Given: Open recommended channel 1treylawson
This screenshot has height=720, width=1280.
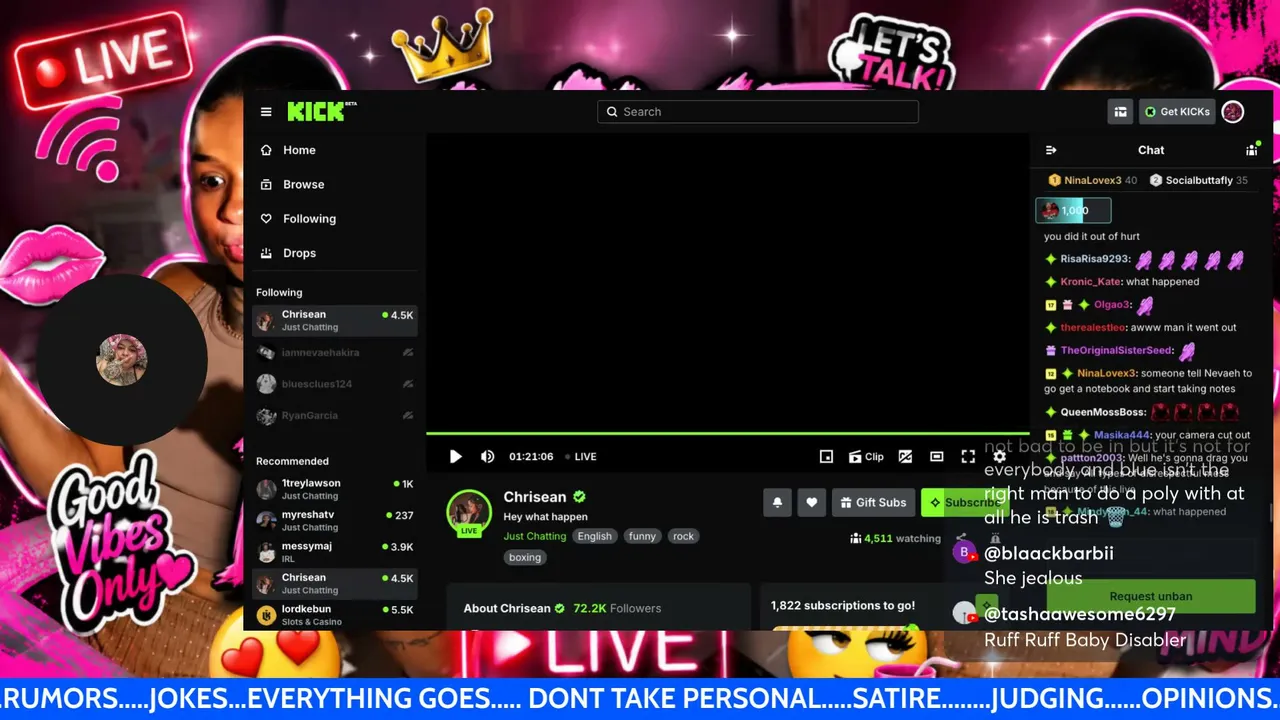Looking at the screenshot, I should click(x=335, y=489).
